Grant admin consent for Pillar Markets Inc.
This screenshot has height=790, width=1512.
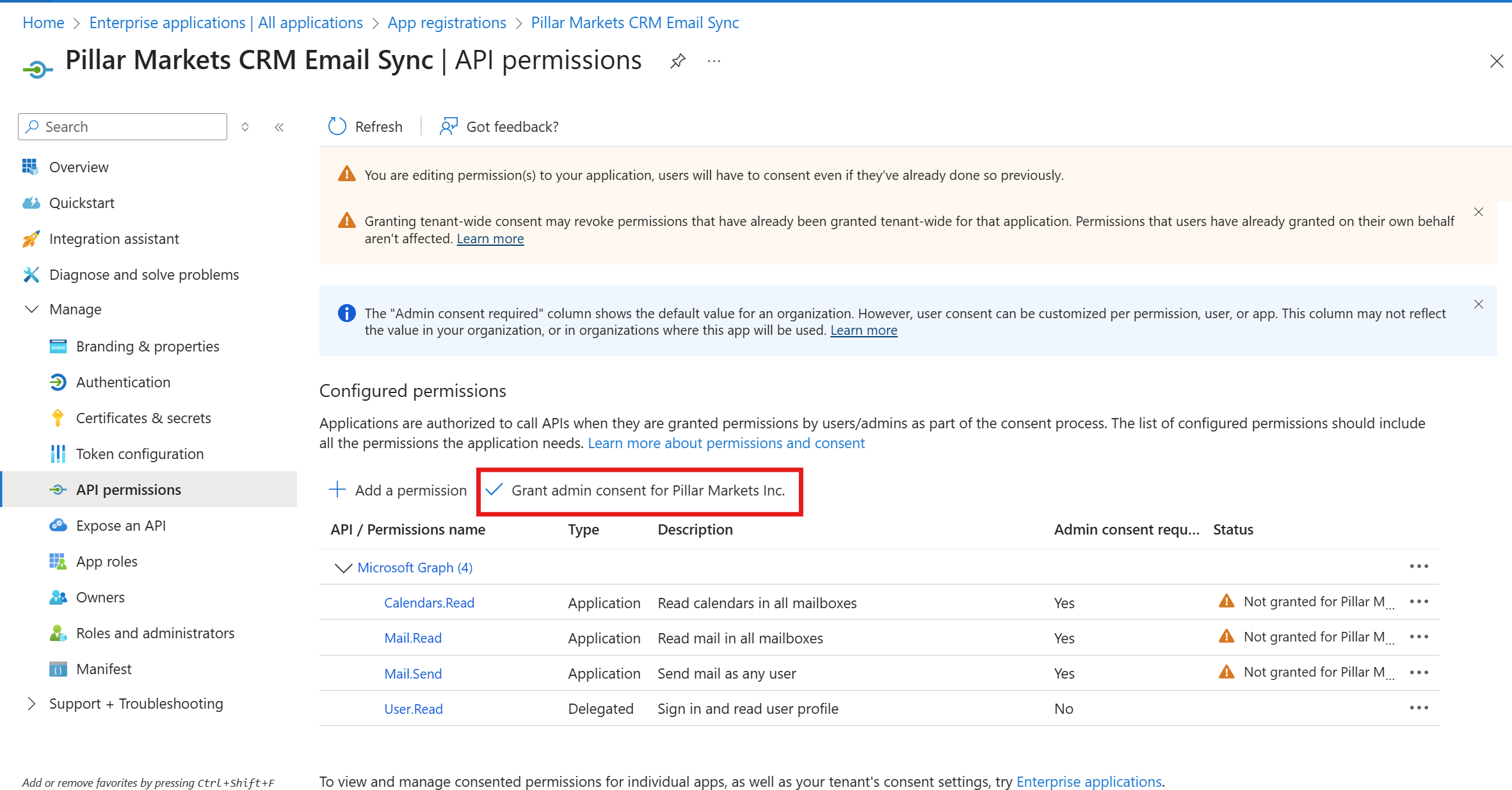636,490
